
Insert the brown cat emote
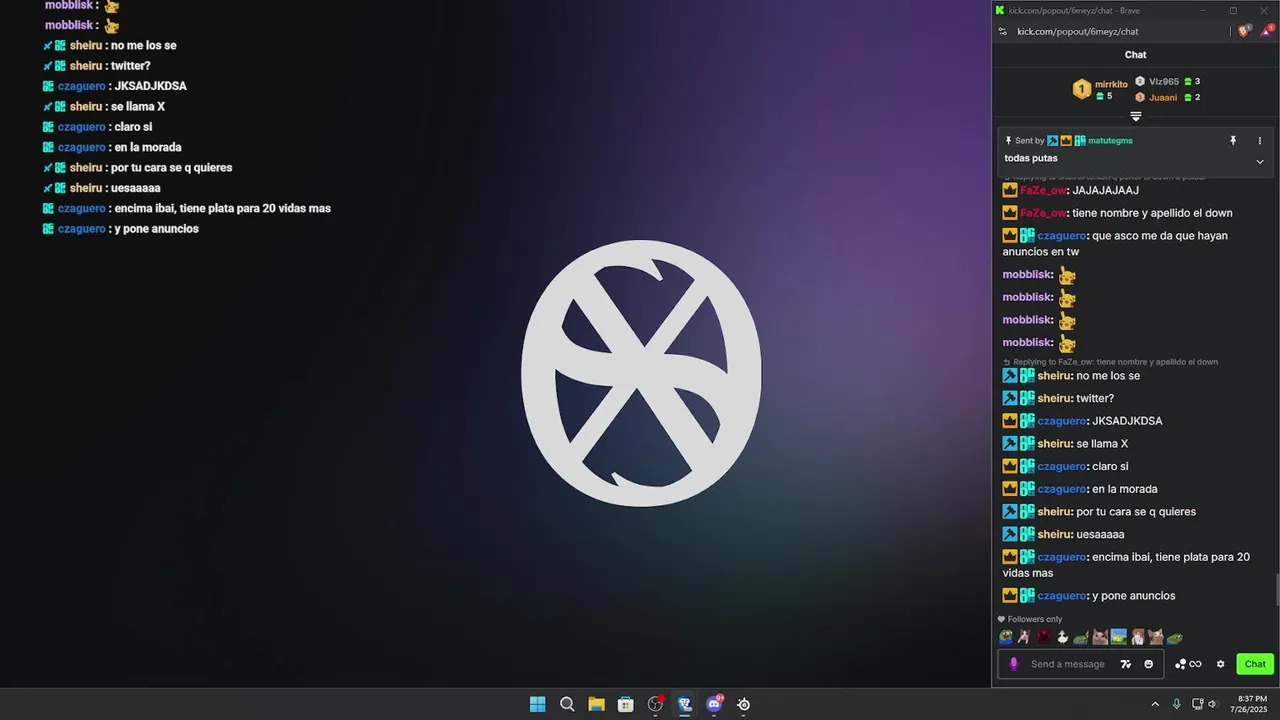pyautogui.click(x=1156, y=637)
